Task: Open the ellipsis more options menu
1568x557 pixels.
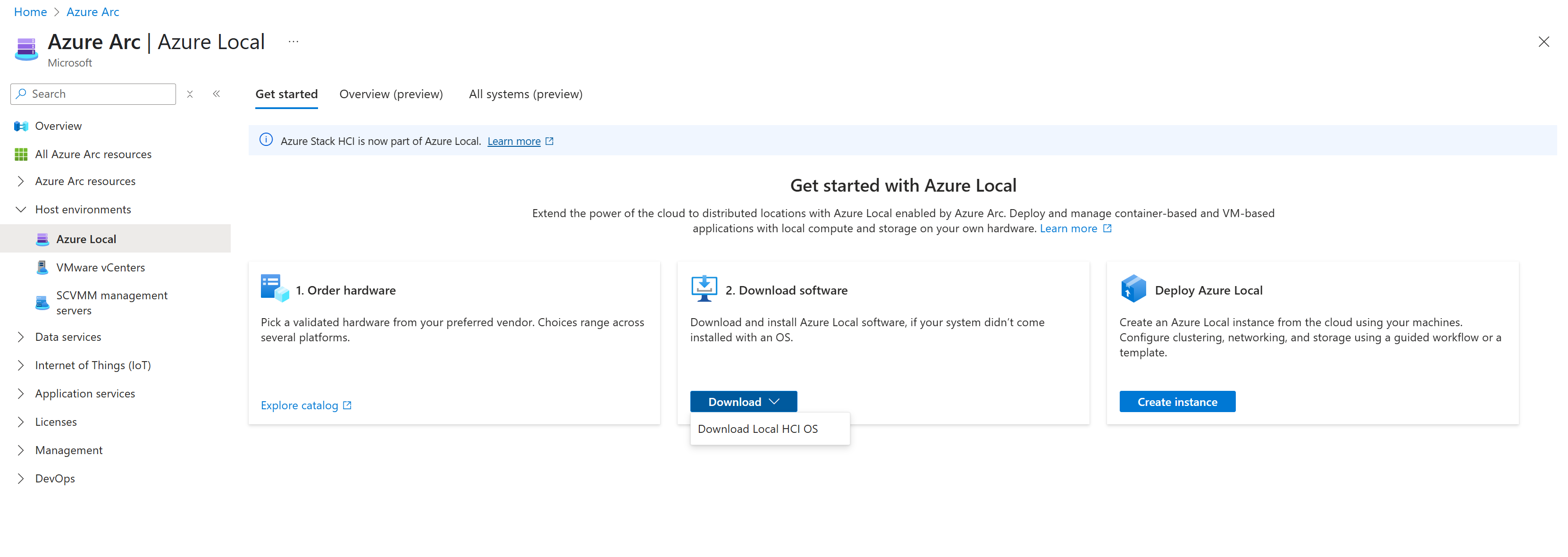Action: [x=293, y=42]
